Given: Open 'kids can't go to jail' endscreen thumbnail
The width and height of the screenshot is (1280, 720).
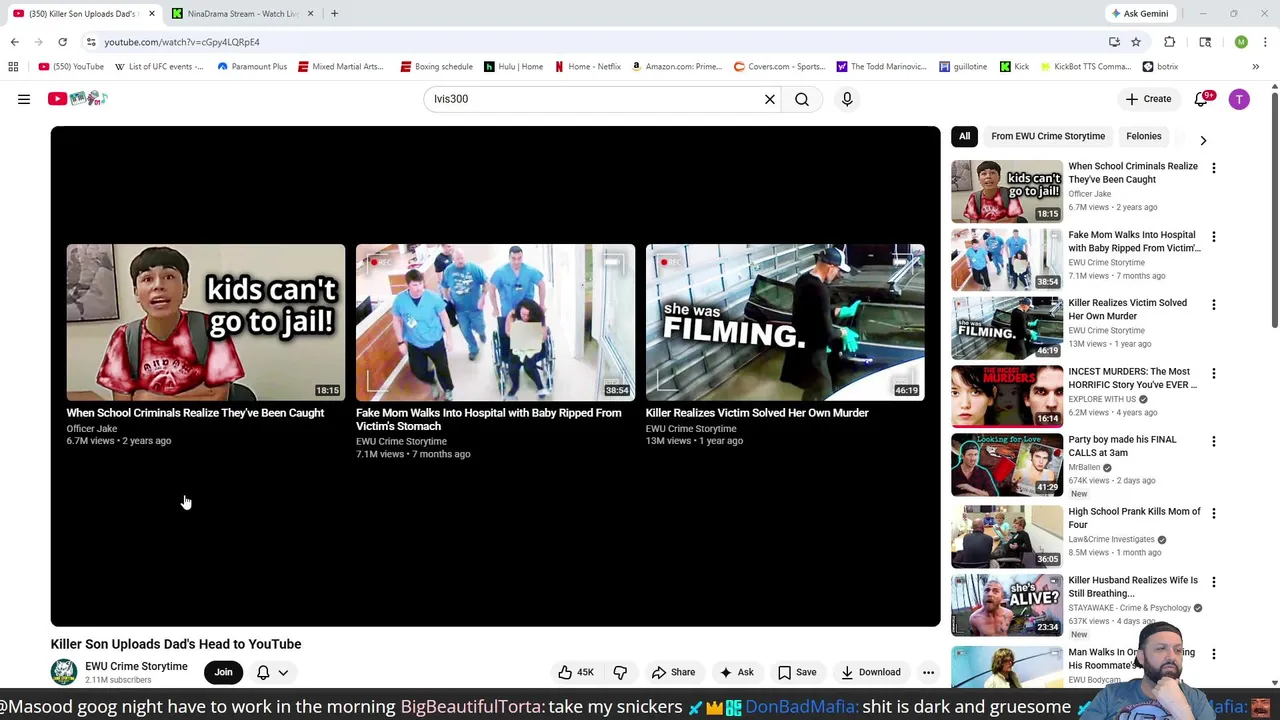Looking at the screenshot, I should pos(205,322).
